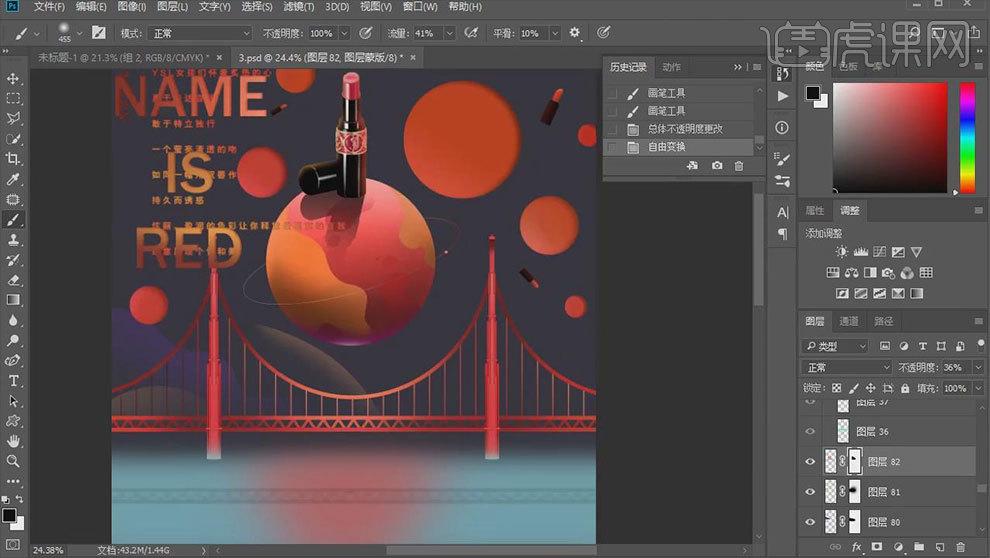Toggle visibility of 图层 82
The height and width of the screenshot is (558, 990).
(810, 461)
